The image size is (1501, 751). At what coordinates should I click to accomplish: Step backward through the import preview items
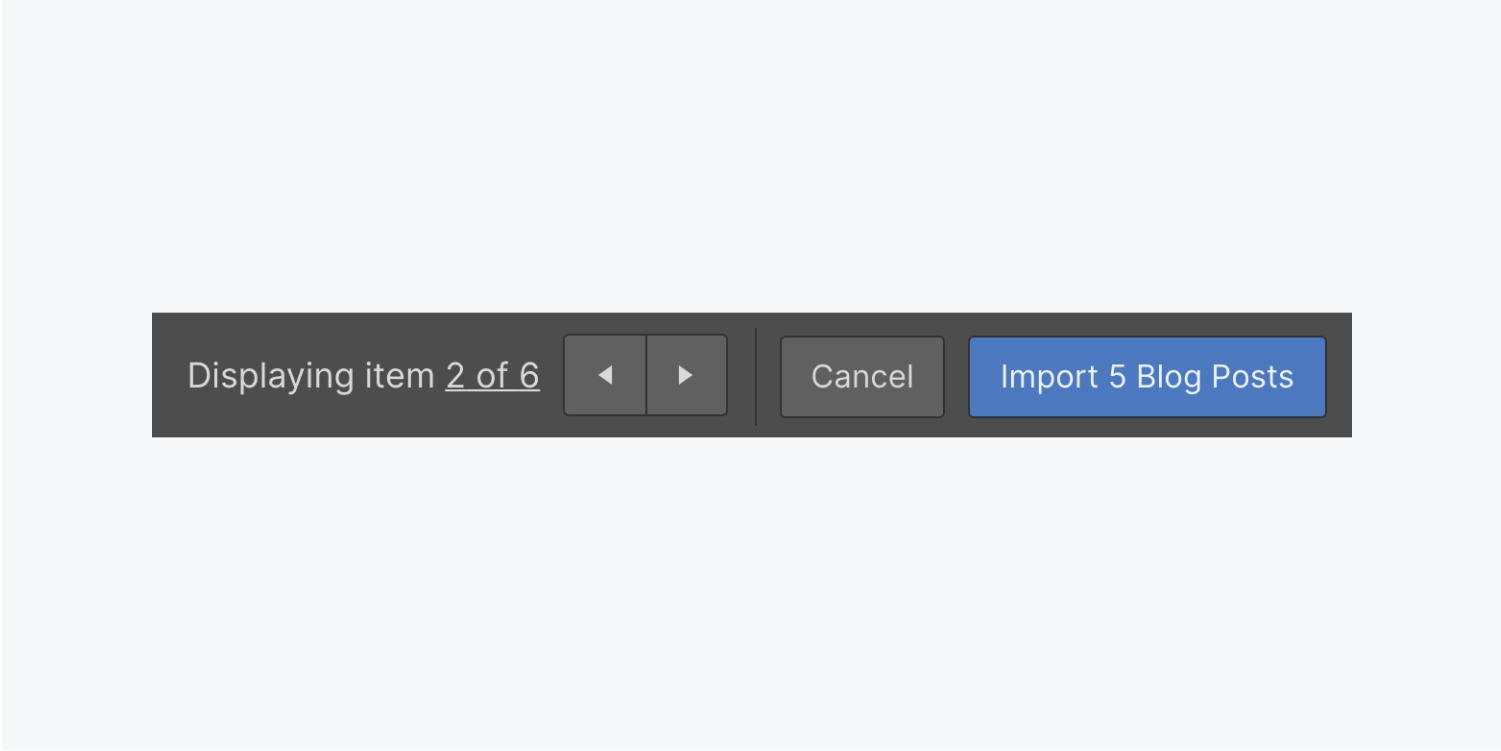point(605,375)
